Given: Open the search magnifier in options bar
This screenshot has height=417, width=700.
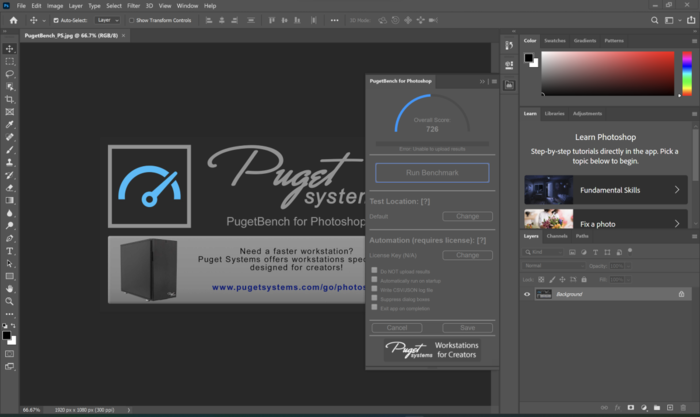Looking at the screenshot, I should point(654,20).
